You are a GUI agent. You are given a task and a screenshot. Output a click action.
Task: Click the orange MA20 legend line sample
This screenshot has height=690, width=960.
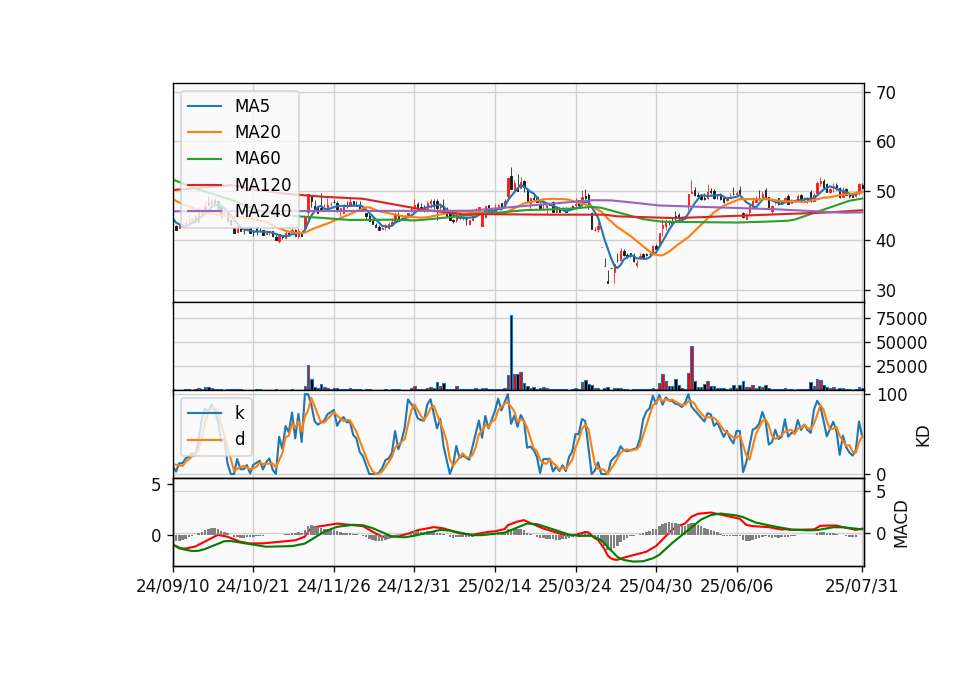(x=204, y=133)
